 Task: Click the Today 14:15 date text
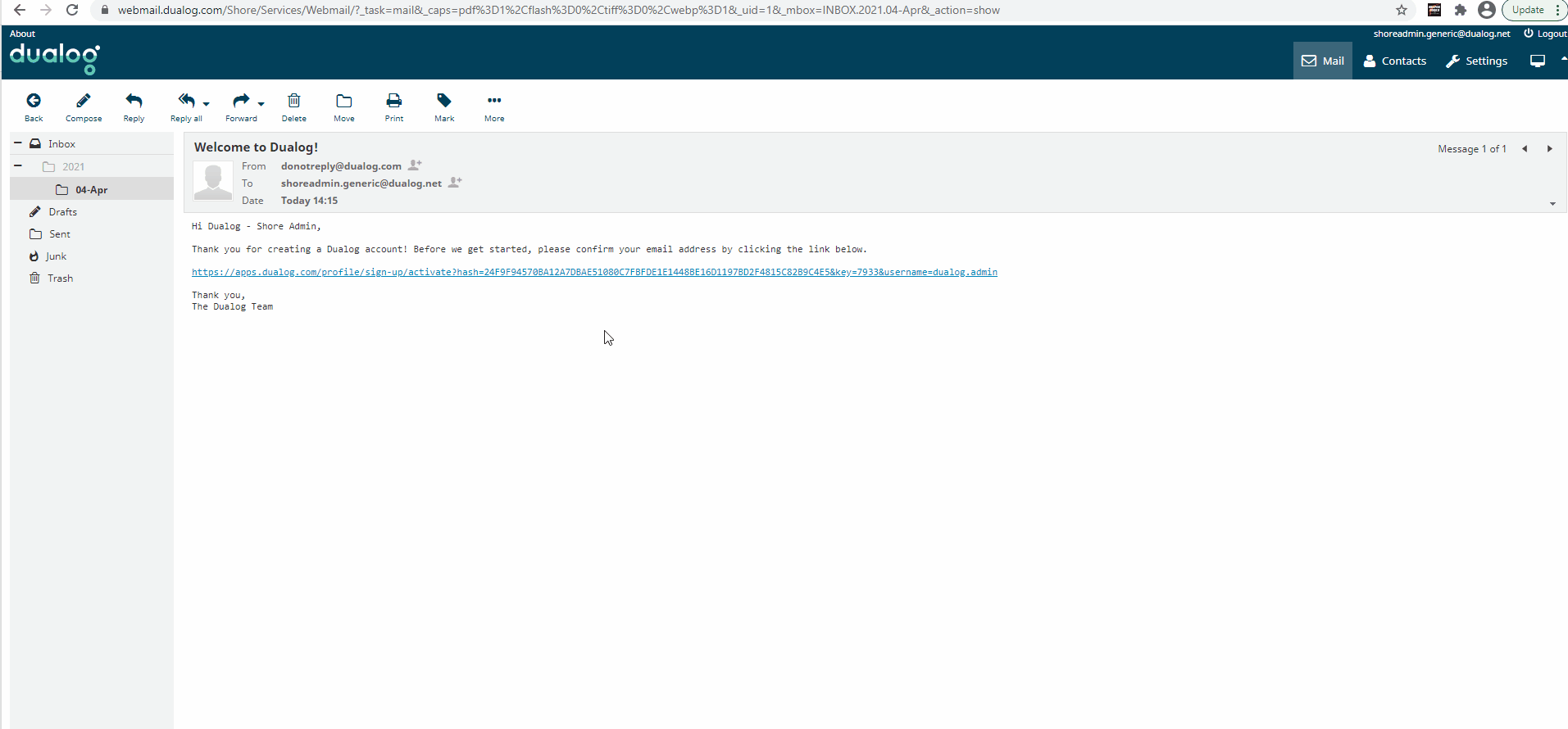click(309, 200)
